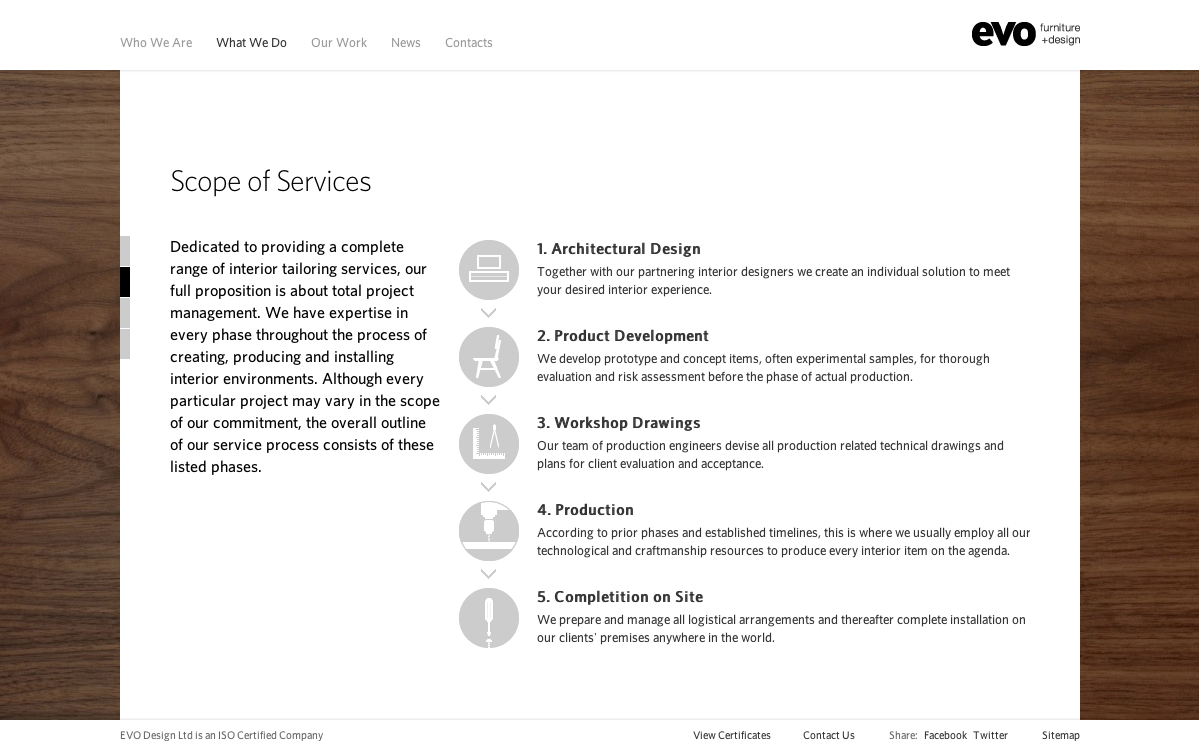Click the chevron below the Production icon

(x=488, y=574)
